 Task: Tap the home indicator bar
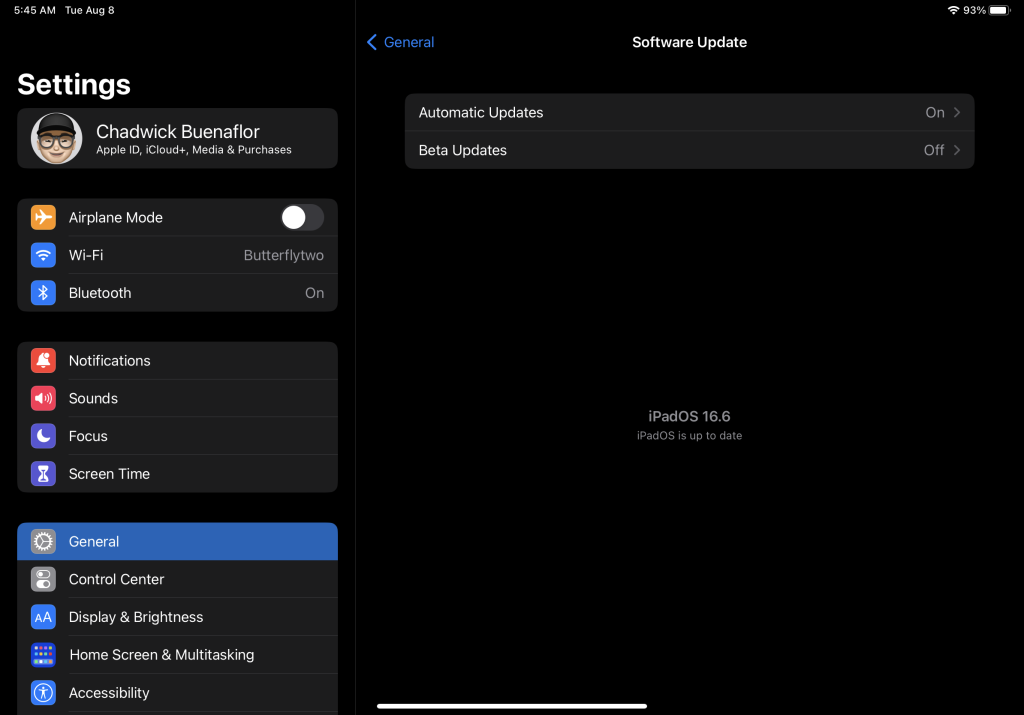(x=512, y=706)
